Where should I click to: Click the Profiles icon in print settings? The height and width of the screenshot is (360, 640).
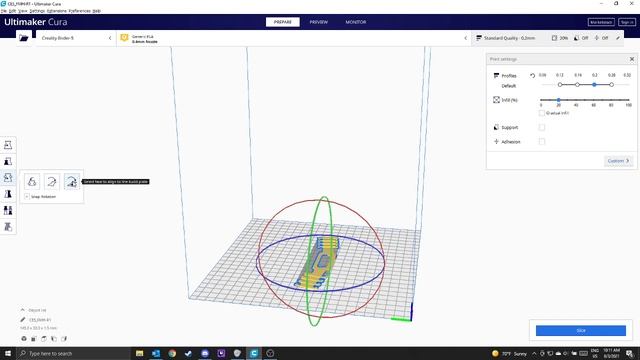[x=496, y=76]
